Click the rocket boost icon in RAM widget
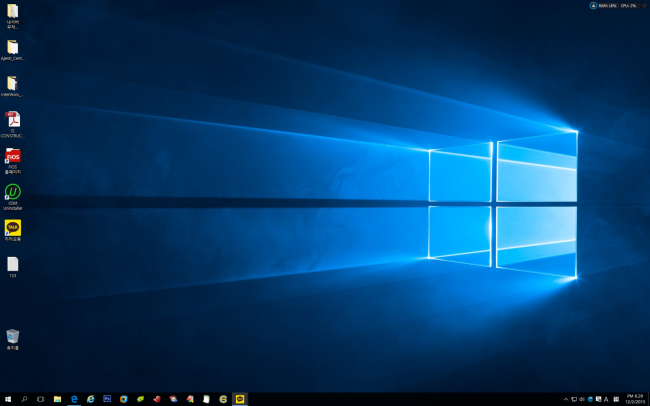Image resolution: width=650 pixels, height=406 pixels. 593,5
